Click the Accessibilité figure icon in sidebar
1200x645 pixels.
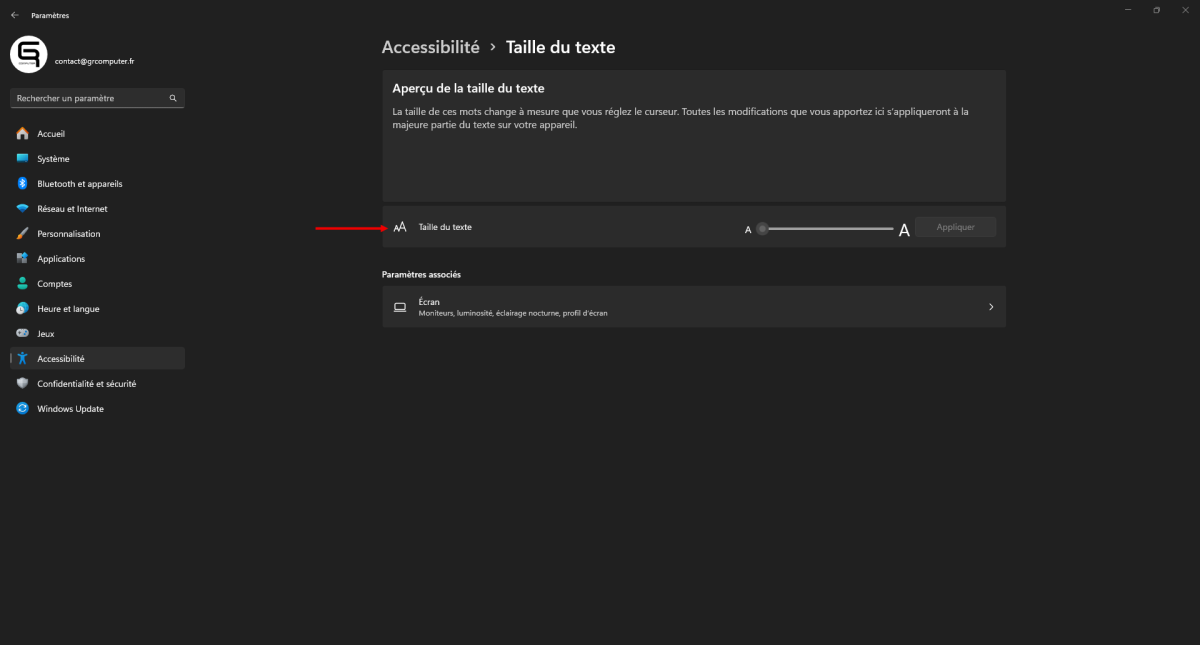pyautogui.click(x=22, y=359)
